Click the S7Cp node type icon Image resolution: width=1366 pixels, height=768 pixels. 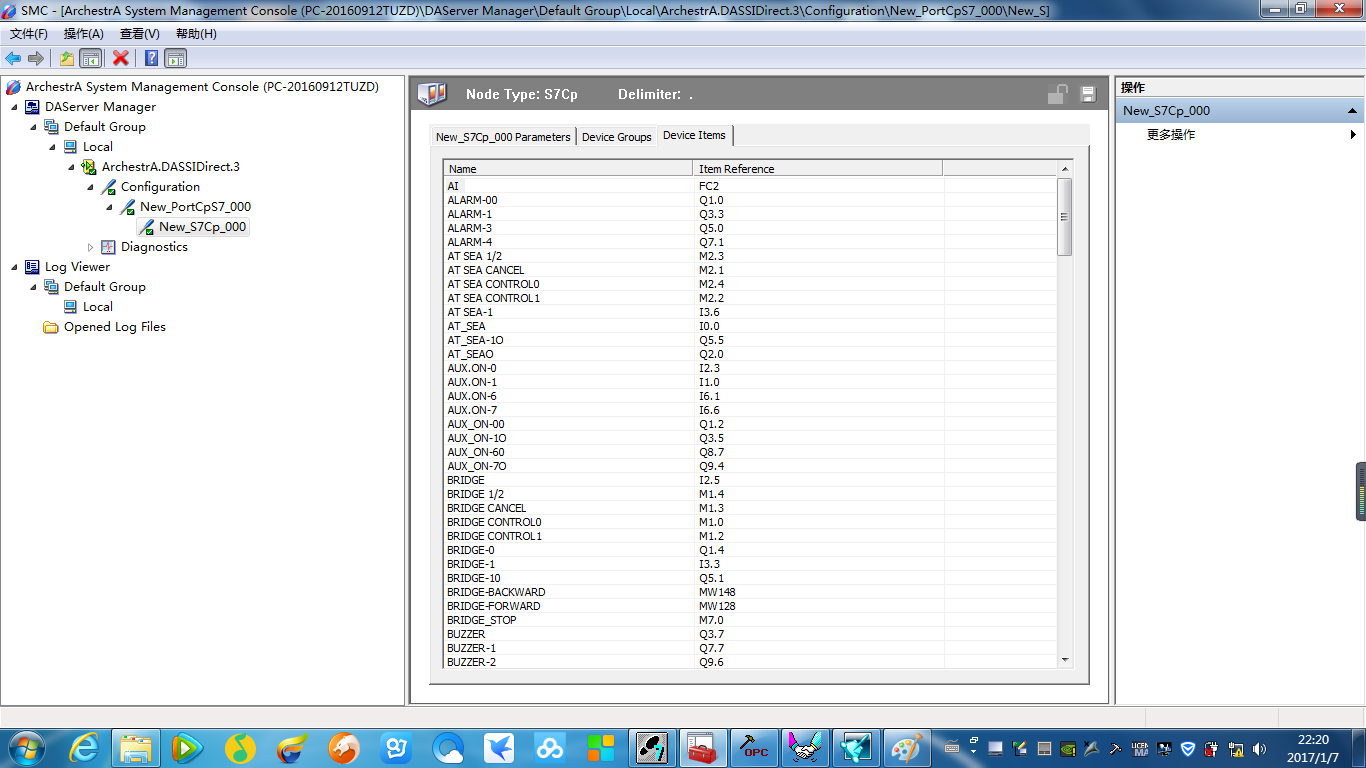click(x=432, y=94)
